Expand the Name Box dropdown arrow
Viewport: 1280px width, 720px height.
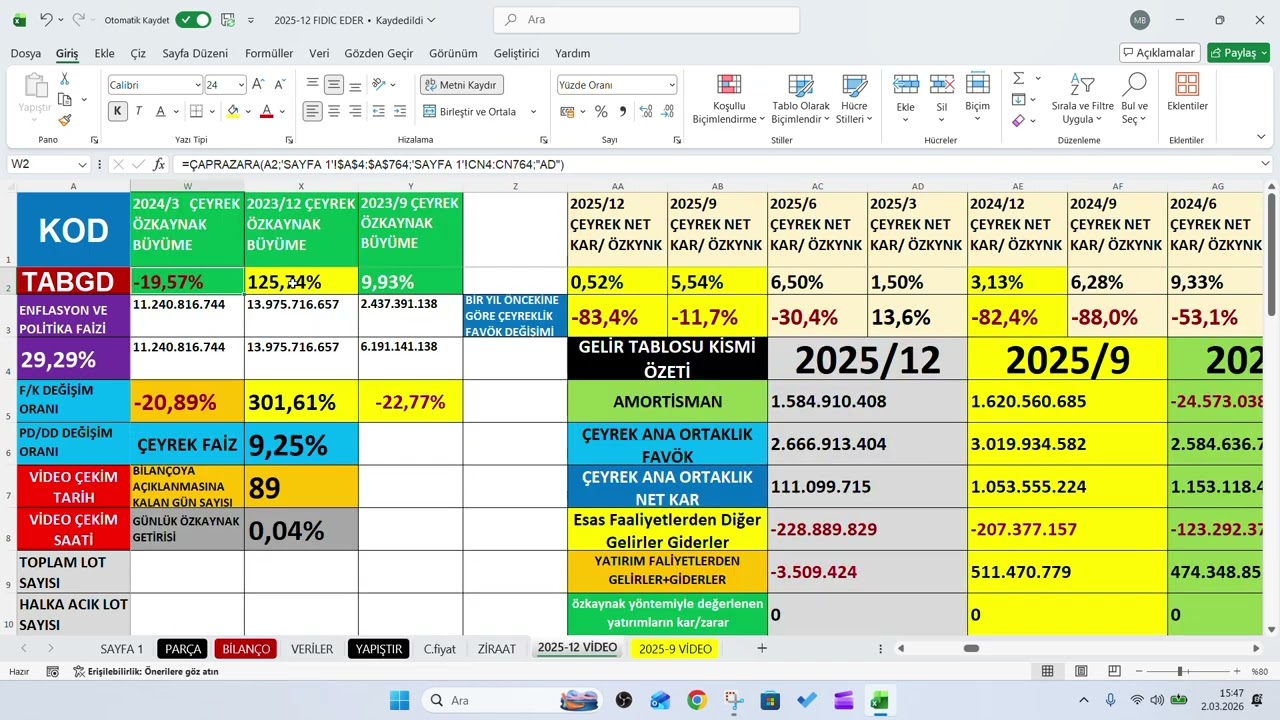[x=82, y=164]
